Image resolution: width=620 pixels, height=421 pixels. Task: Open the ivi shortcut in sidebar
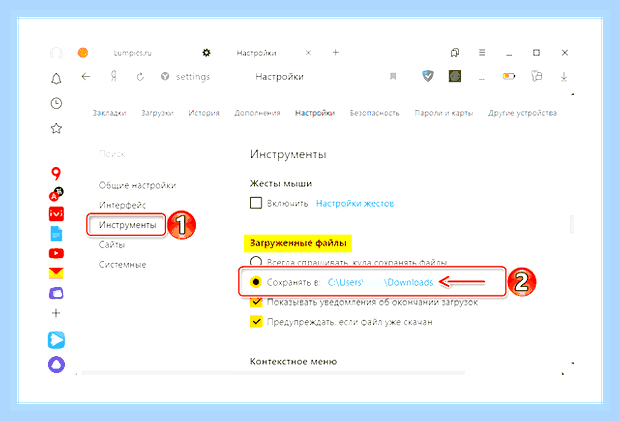[x=56, y=214]
